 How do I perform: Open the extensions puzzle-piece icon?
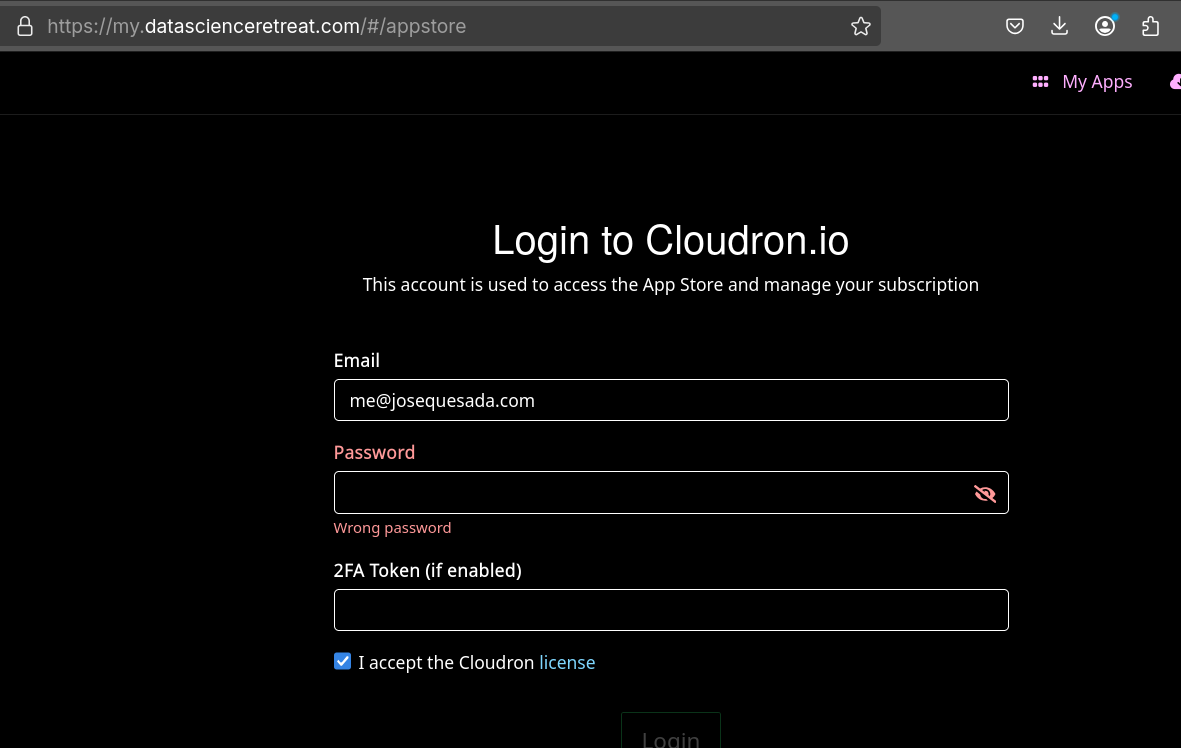(1150, 26)
